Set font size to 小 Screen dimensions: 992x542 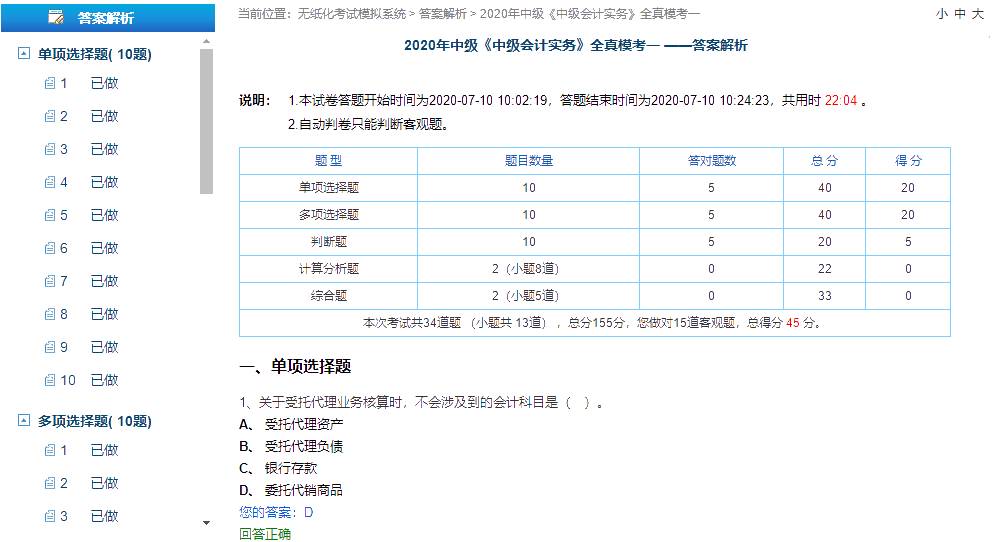(942, 14)
